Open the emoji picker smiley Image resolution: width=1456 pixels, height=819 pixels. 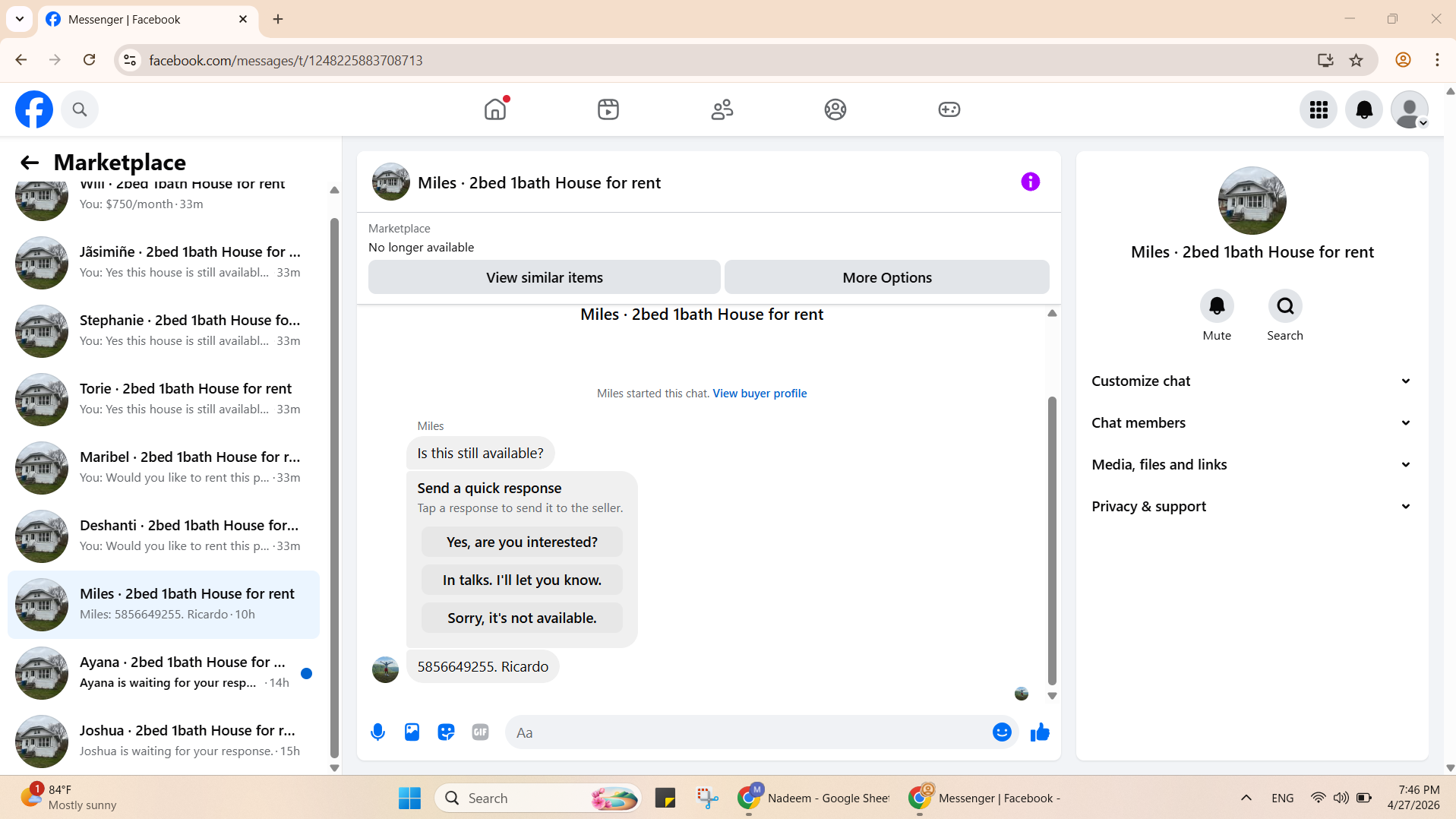click(x=1002, y=732)
